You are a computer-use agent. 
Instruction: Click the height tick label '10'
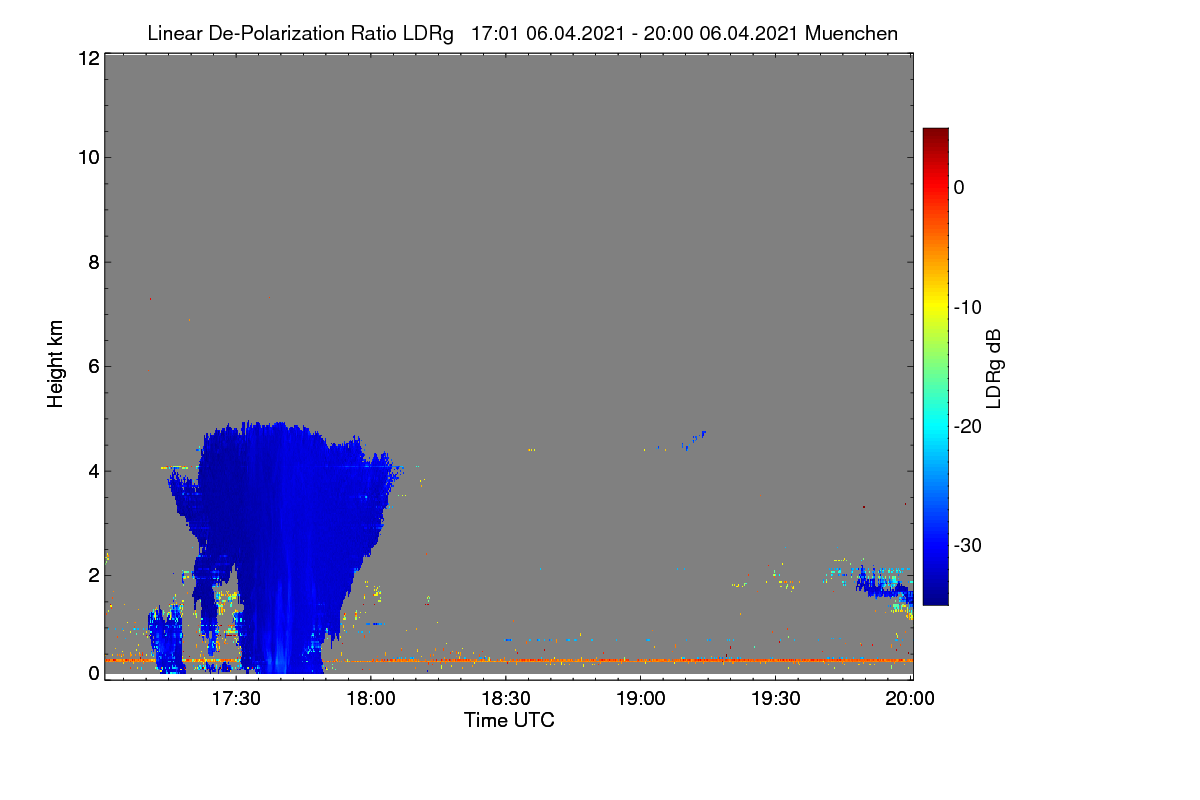pos(87,157)
